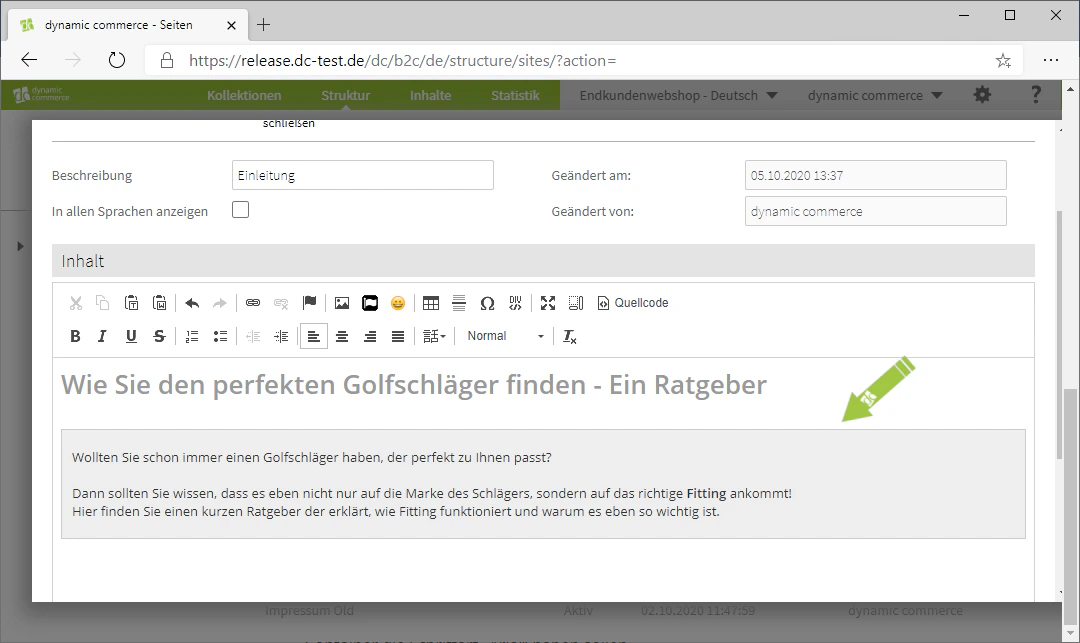1080x643 pixels.
Task: Paste from Word icon
Action: [x=160, y=303]
